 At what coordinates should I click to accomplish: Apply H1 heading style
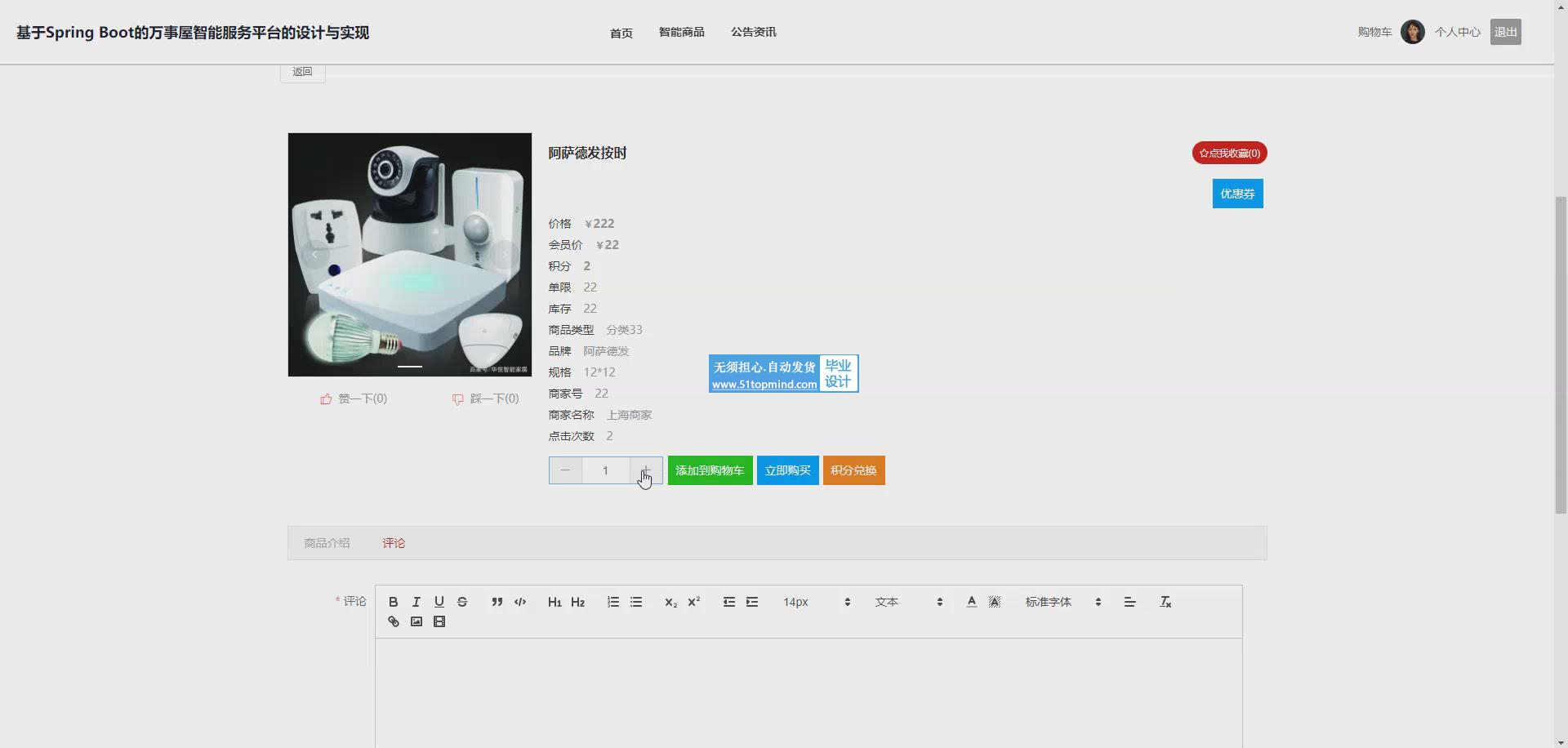coord(555,602)
